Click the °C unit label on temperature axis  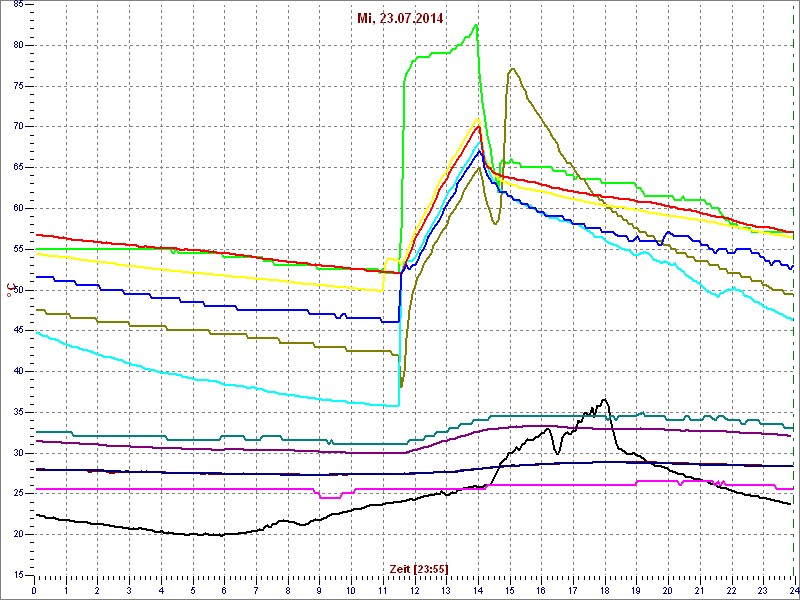pyautogui.click(x=9, y=291)
